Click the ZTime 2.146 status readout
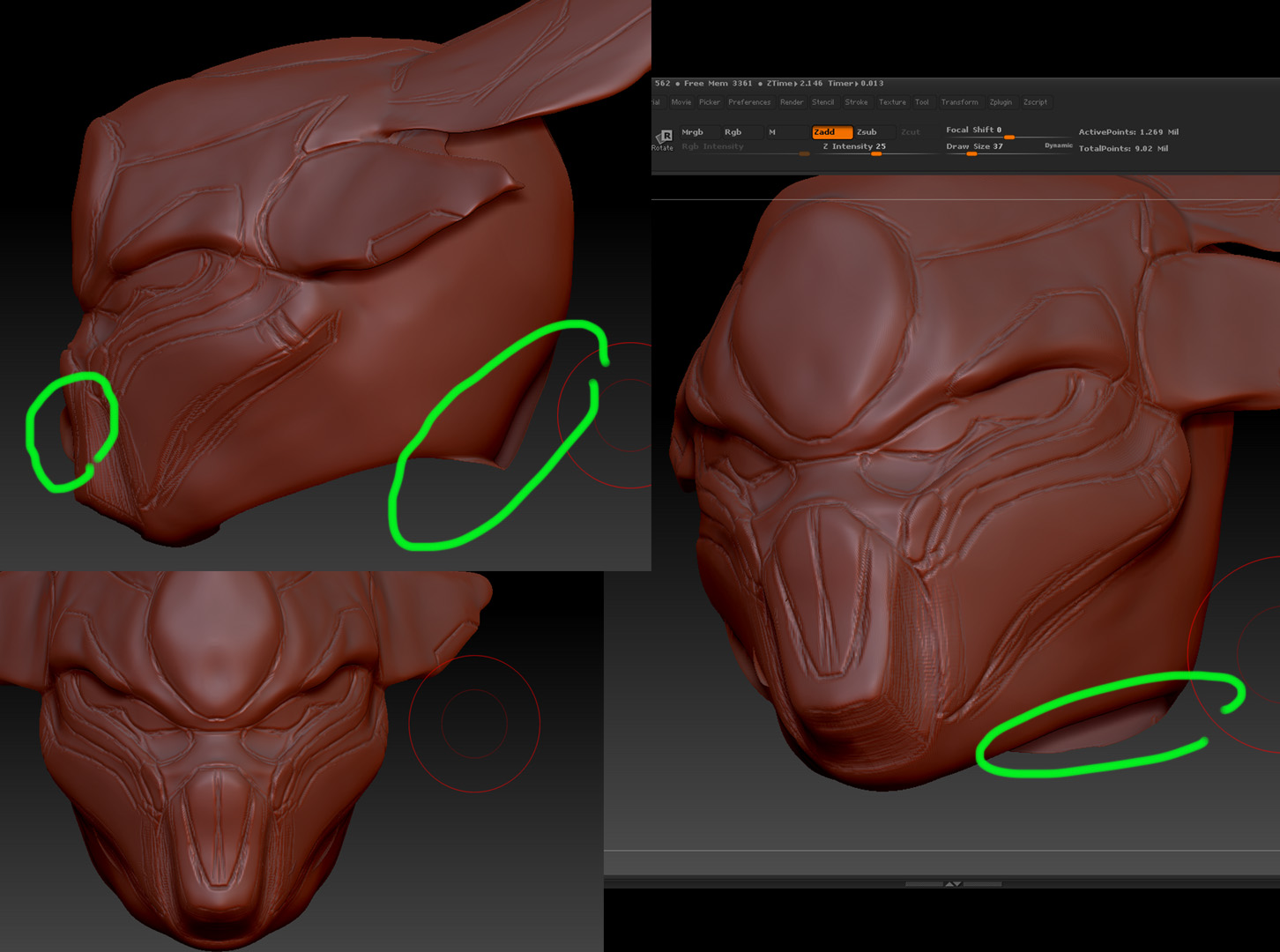 tap(794, 84)
